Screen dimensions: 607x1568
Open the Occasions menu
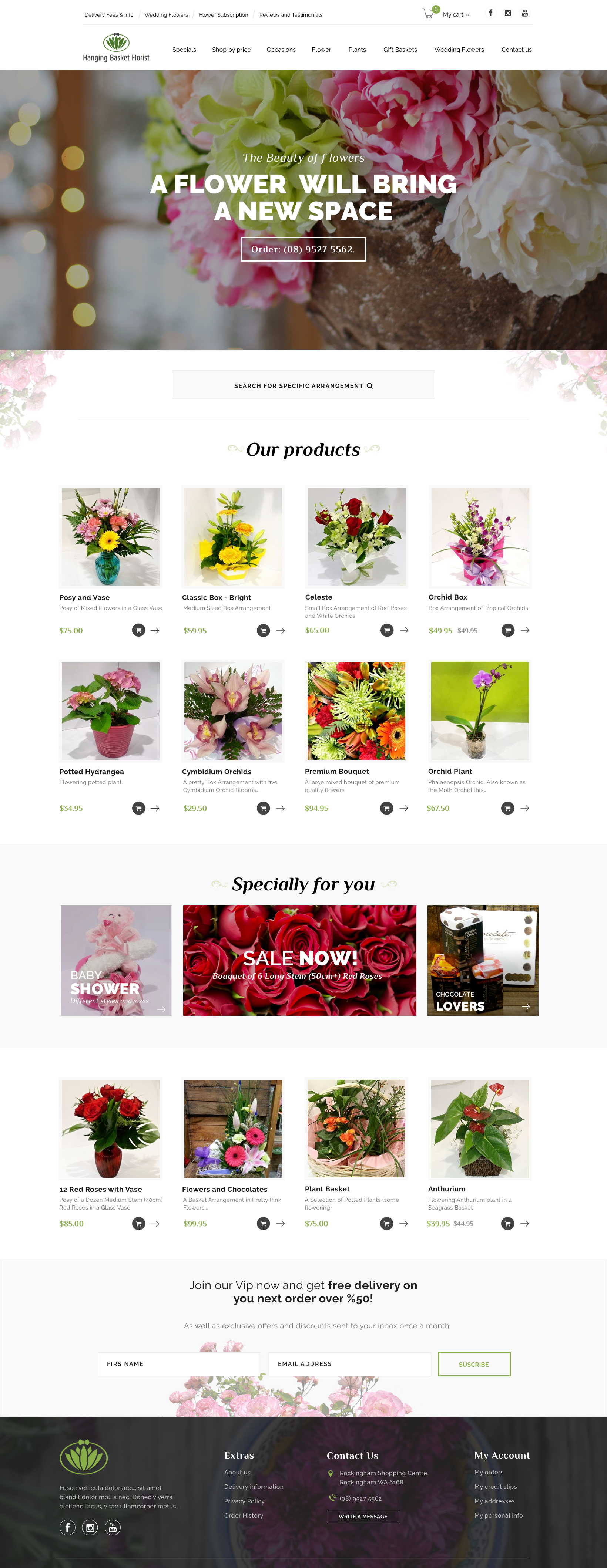(x=281, y=50)
